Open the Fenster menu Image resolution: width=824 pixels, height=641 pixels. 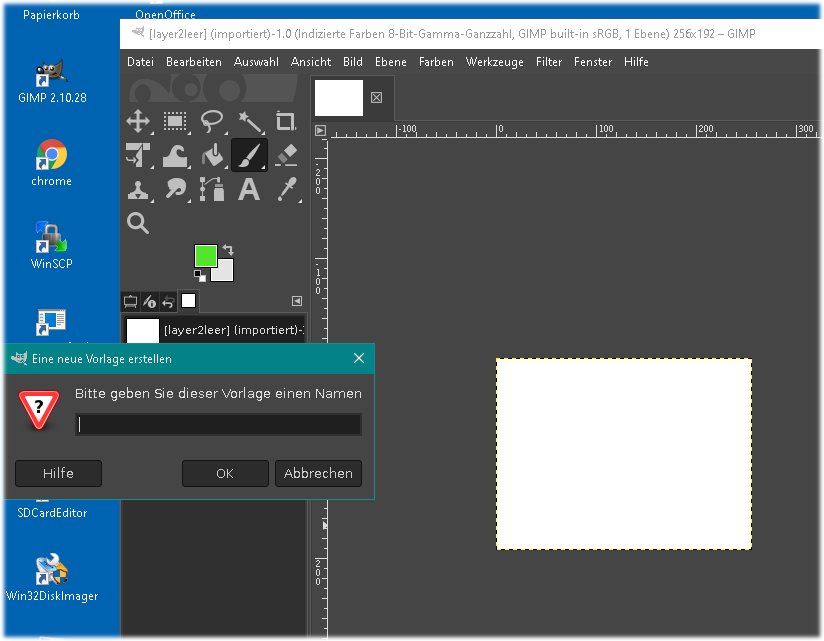(x=593, y=62)
